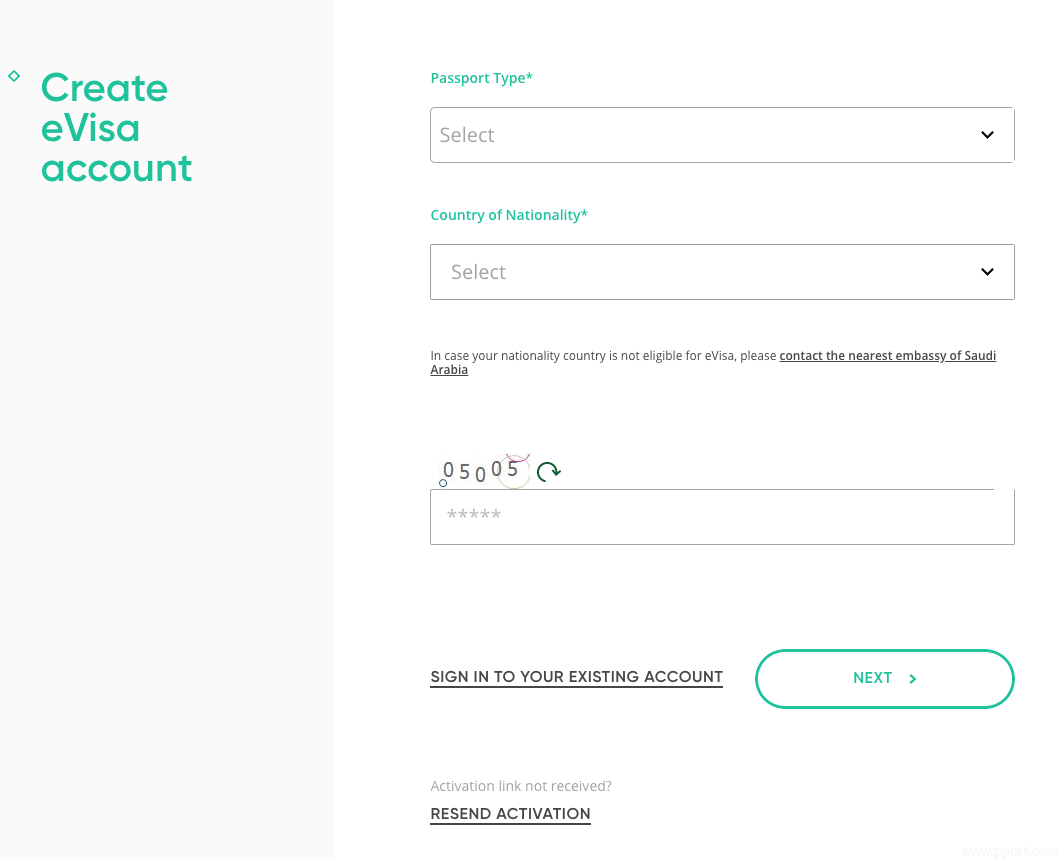Click the diamond icon beside the heading
The height and width of the screenshot is (859, 1058).
pyautogui.click(x=14, y=76)
